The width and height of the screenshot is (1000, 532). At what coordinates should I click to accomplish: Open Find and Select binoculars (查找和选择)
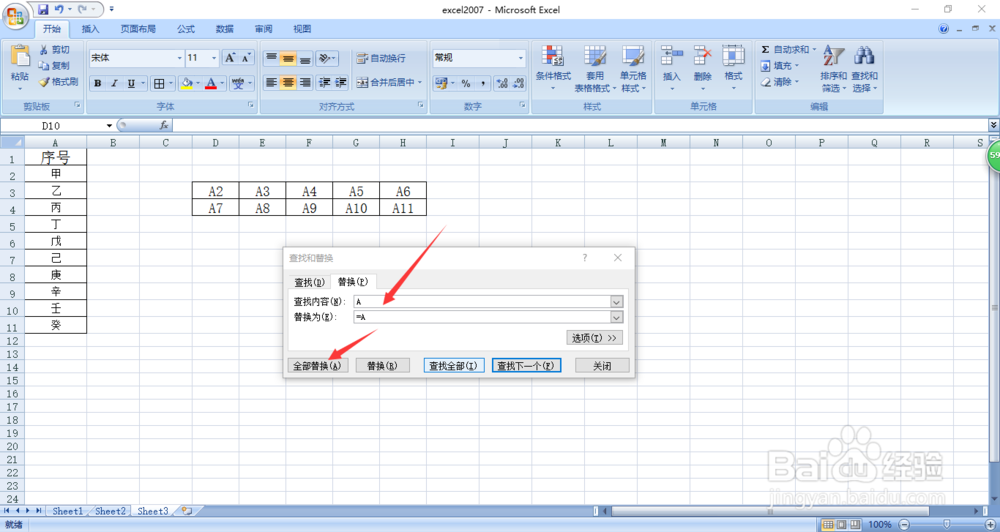coord(865,69)
